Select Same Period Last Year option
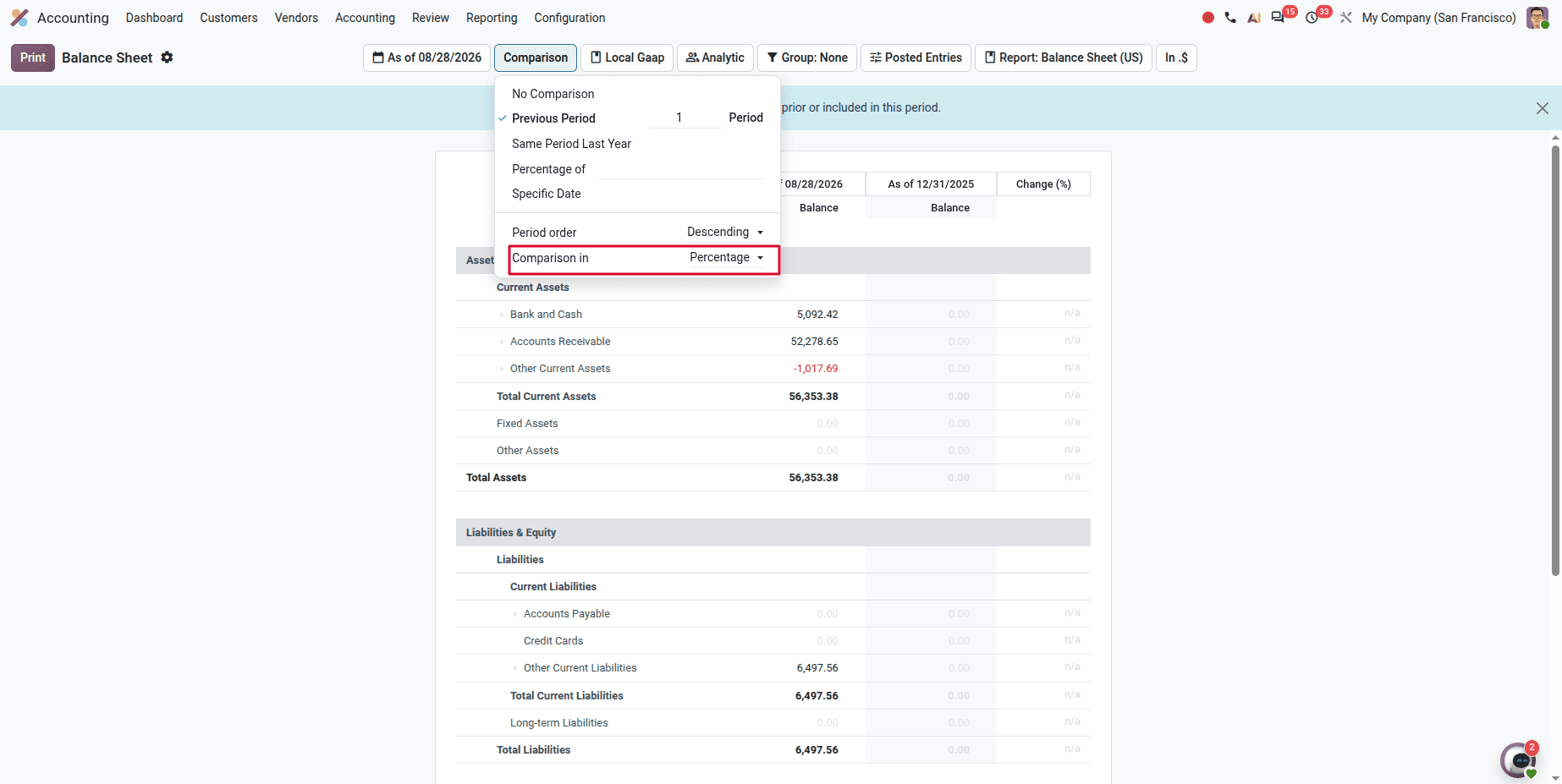Viewport: 1562px width, 784px height. [571, 144]
